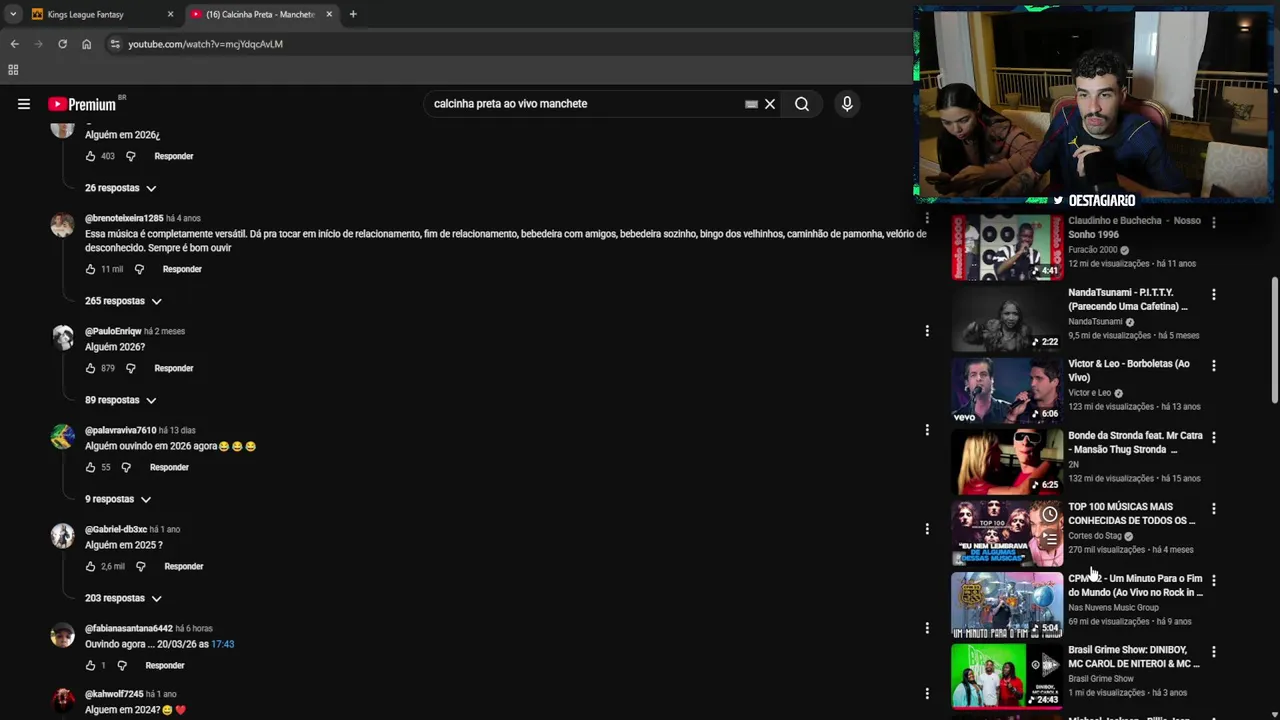Run search with magnifying glass button

pos(802,104)
